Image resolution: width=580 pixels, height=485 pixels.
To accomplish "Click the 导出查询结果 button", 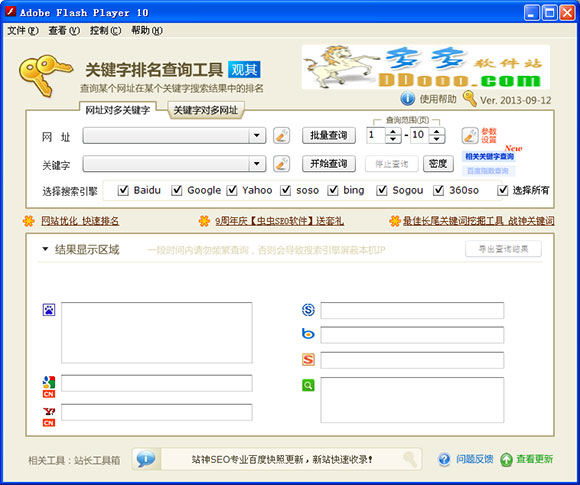I will [x=503, y=249].
